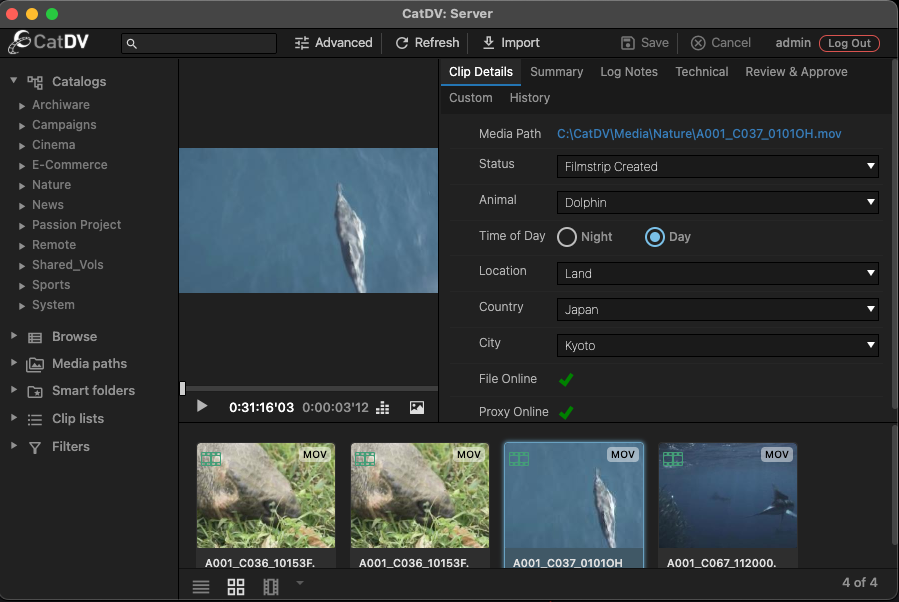Click the search magnifier icon

(x=131, y=44)
